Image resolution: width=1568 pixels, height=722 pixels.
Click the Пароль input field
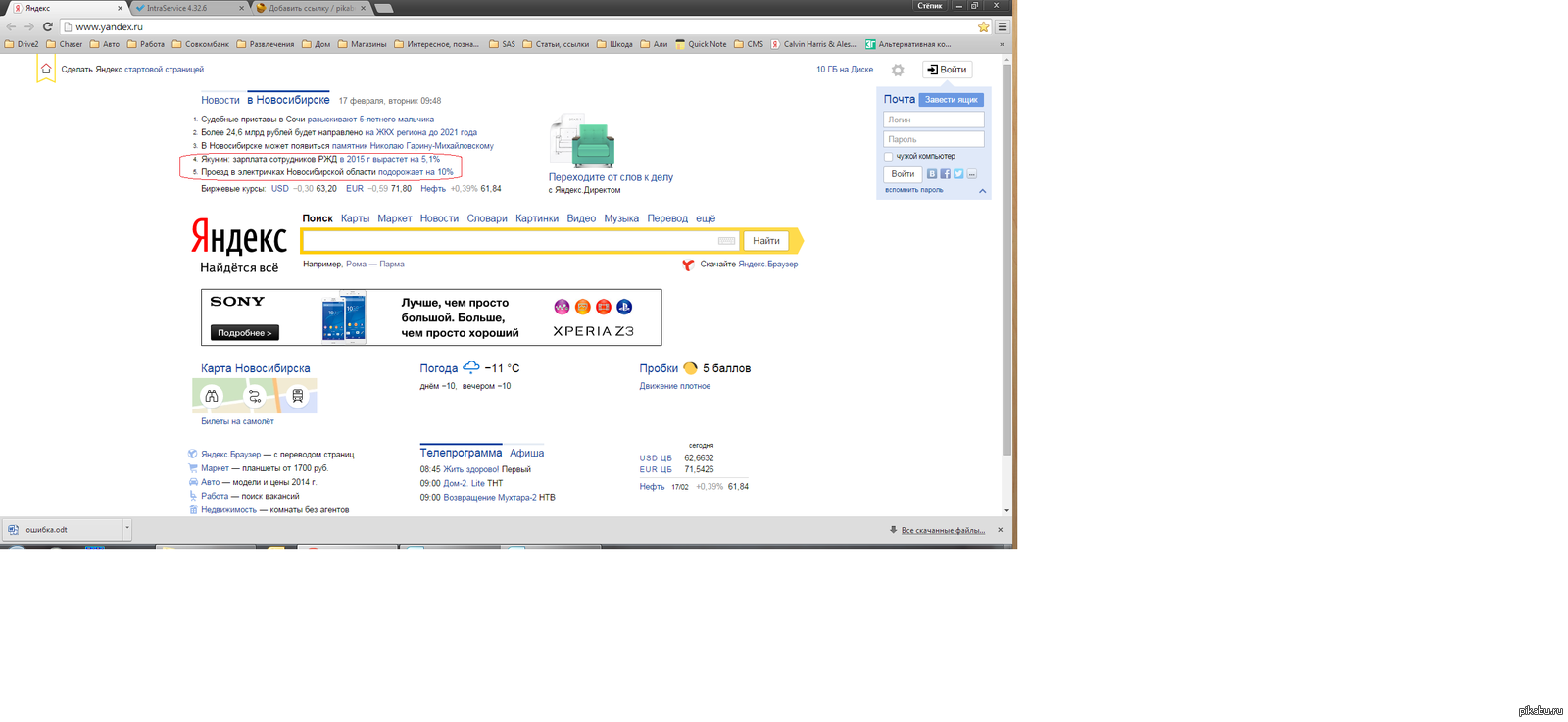[934, 139]
